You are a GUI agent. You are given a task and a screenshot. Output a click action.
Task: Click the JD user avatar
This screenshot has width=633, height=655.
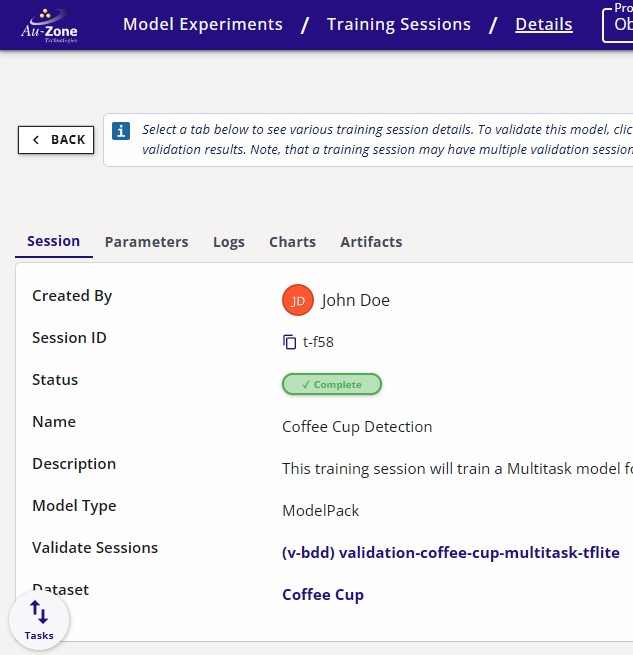297,300
